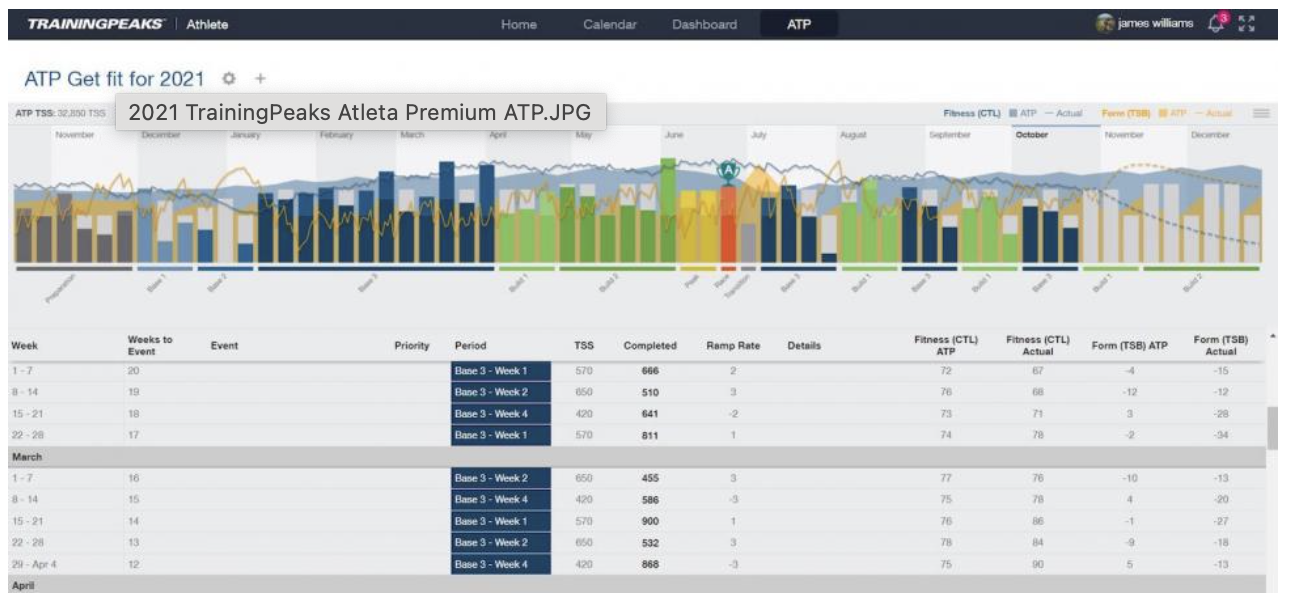This screenshot has height=604, width=1294.
Task: Toggle fullscreen with the expand arrows icon
Action: (x=1246, y=24)
